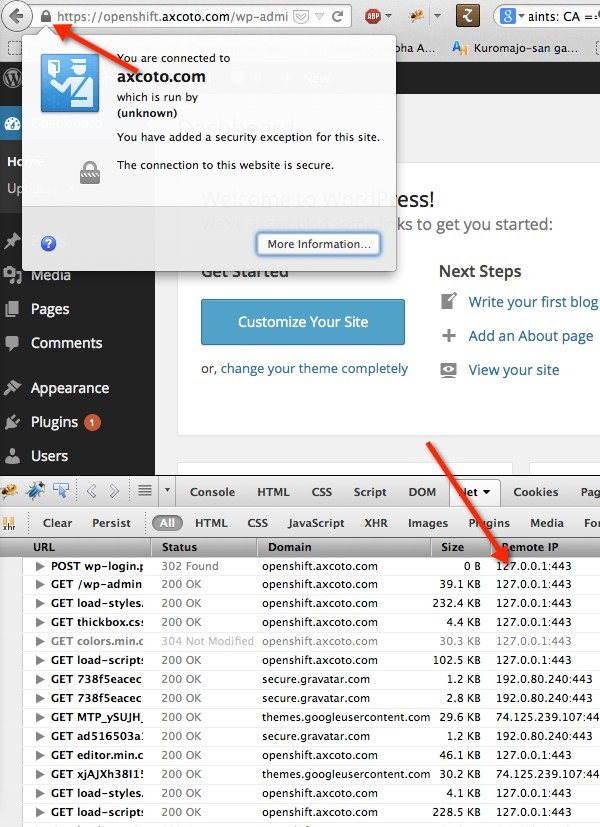Open Appearance menu in sidebar
This screenshot has height=827, width=600.
[70, 388]
